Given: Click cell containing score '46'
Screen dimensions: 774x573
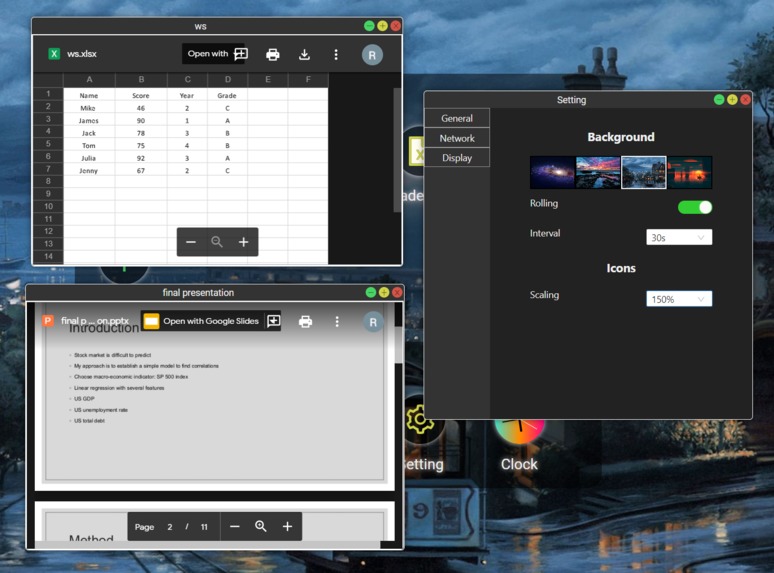Looking at the screenshot, I should click(141, 108).
